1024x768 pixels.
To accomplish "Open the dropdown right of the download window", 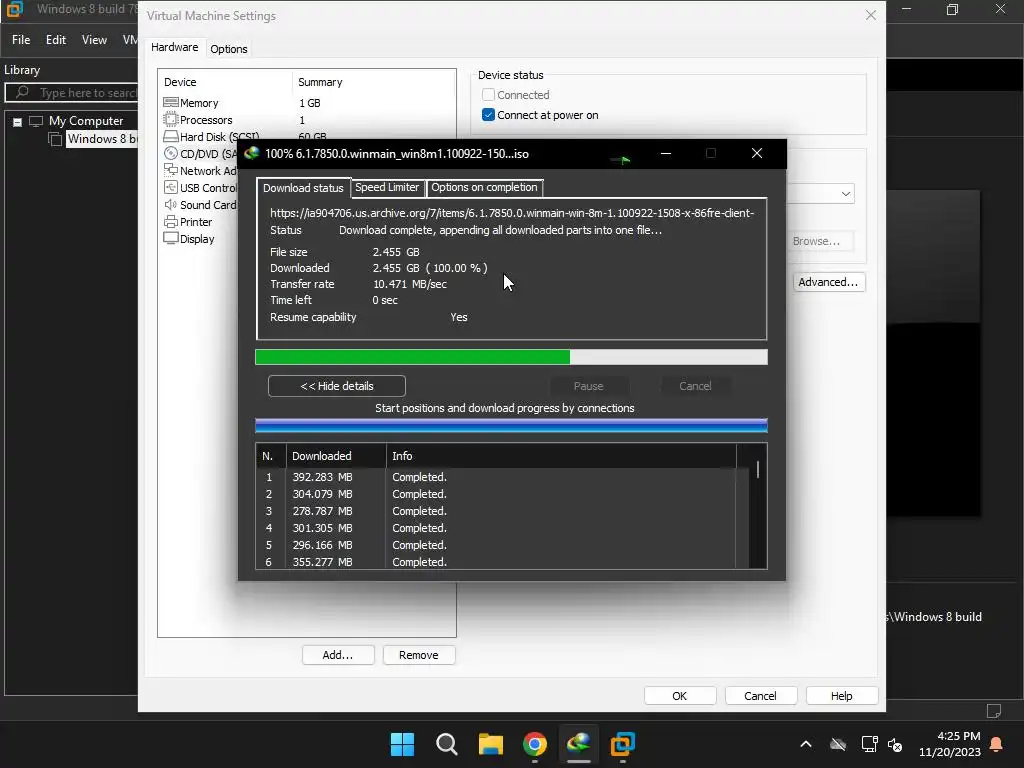I will point(846,194).
